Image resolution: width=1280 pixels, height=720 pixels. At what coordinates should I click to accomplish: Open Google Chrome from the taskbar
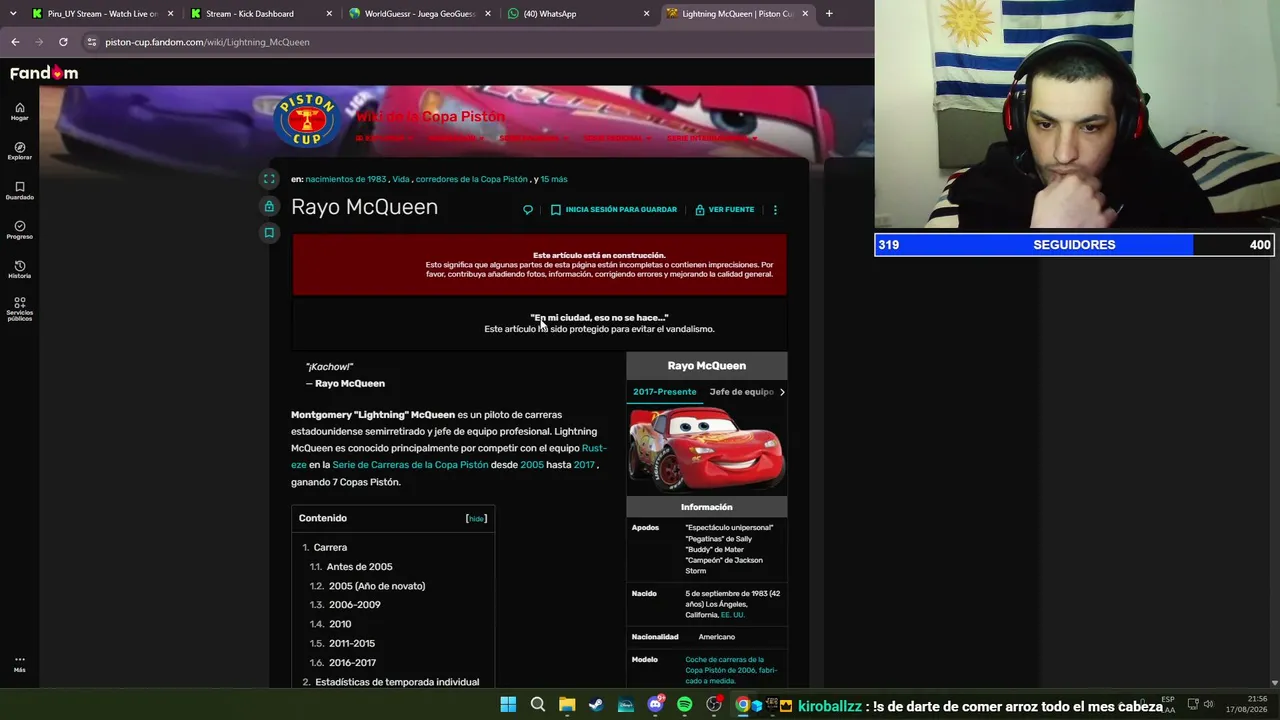point(742,705)
